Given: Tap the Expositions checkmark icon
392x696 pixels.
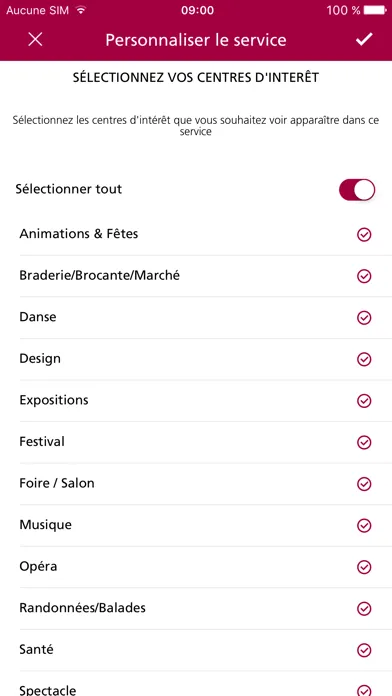Looking at the screenshot, I should point(364,401).
